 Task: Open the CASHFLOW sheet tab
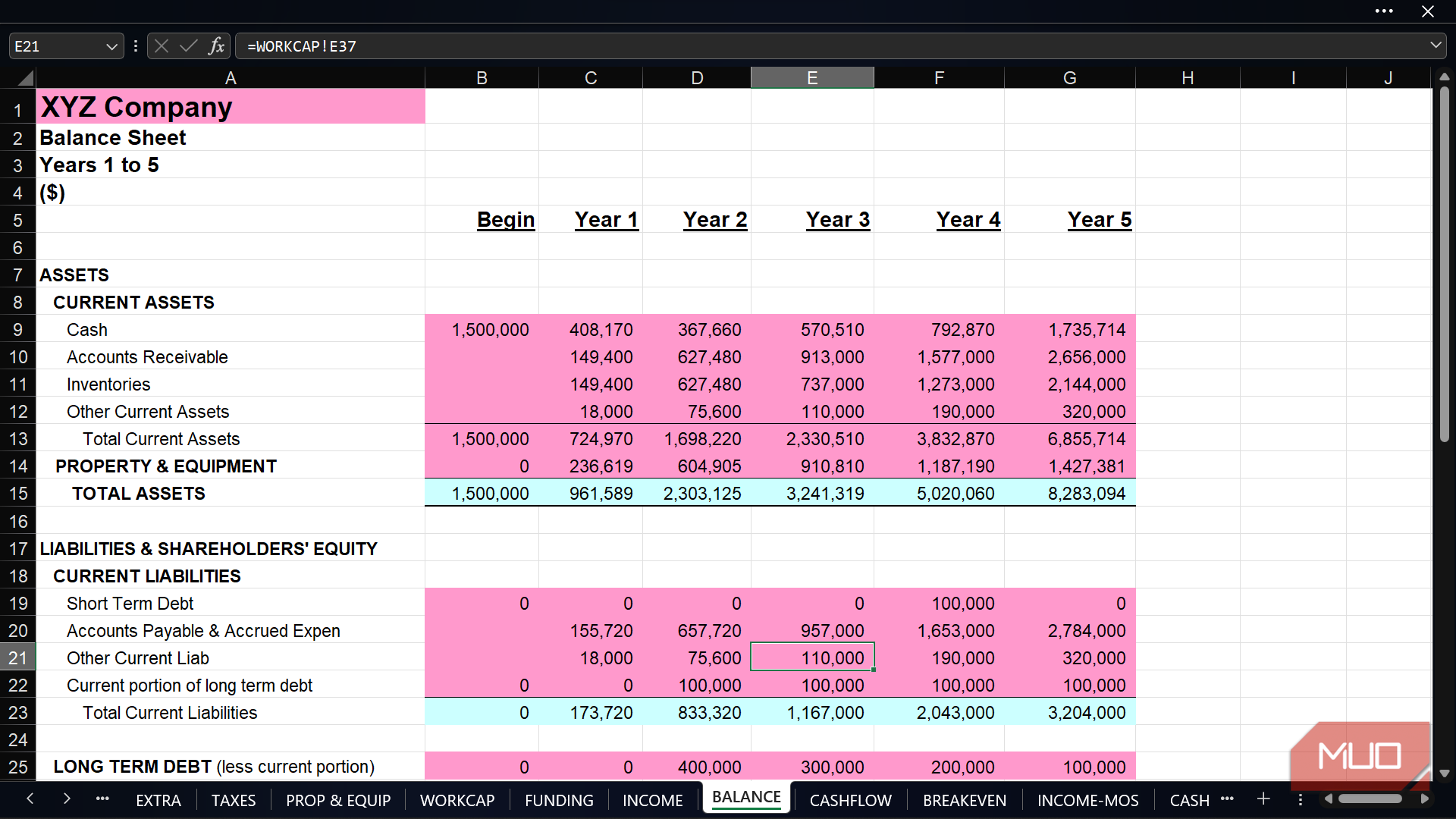(x=851, y=800)
